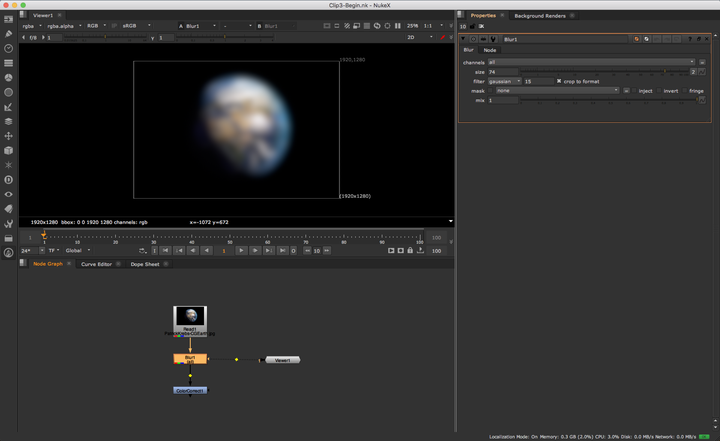Enable the mask fringe checkbox
Screen dimensions: 720x441
pos(686,90)
